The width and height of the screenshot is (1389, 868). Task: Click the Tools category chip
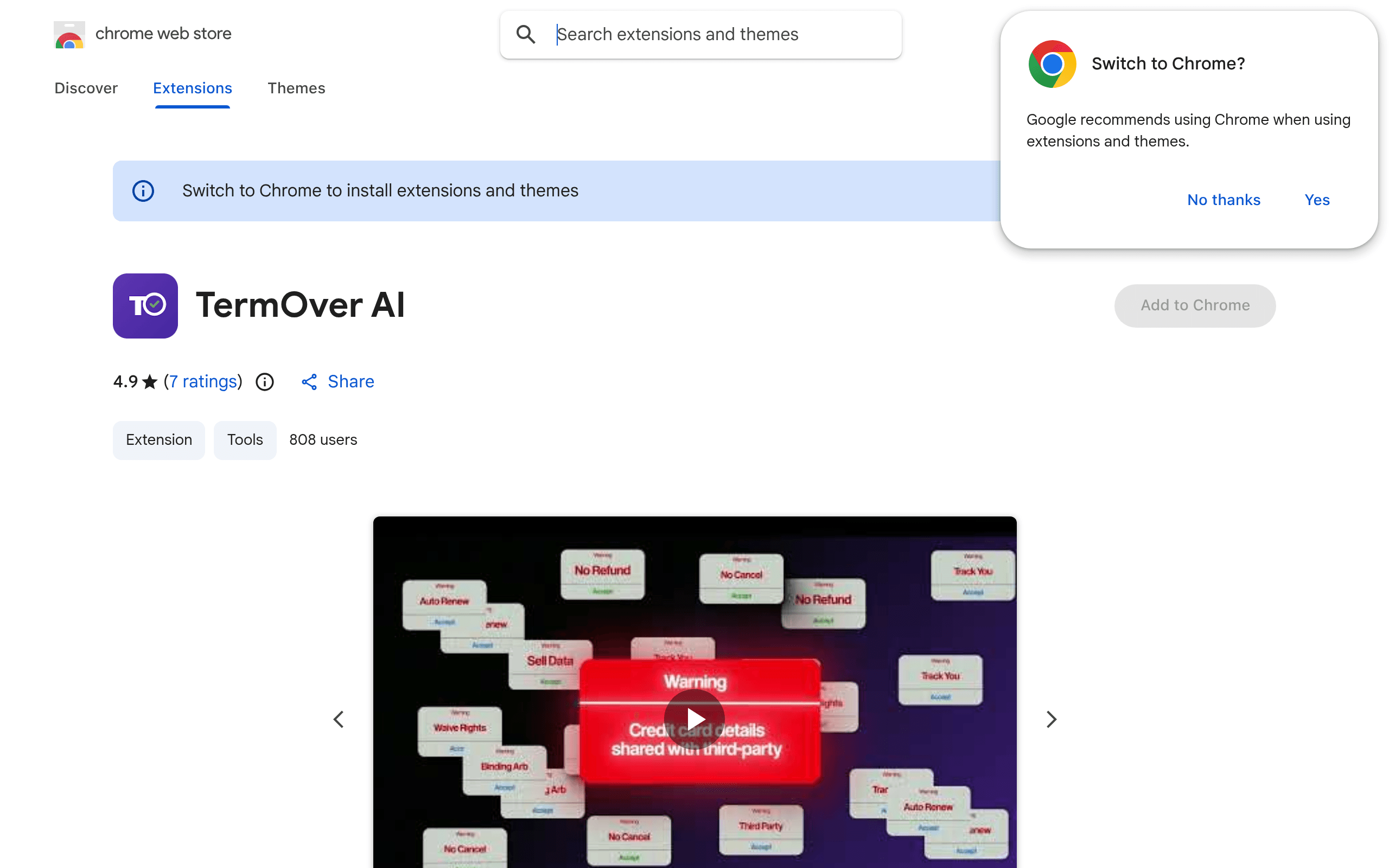[245, 440]
